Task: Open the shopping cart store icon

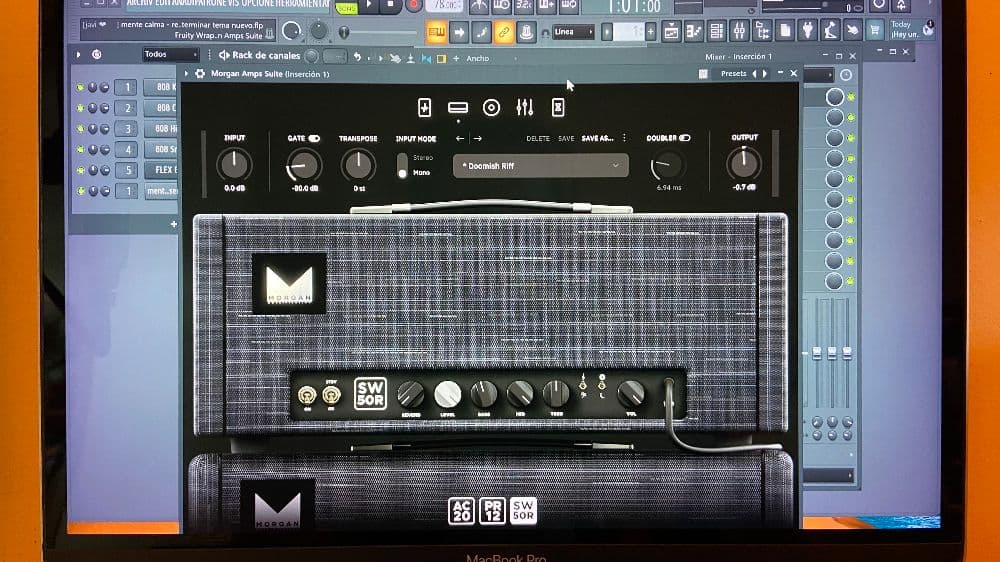Action: [874, 31]
